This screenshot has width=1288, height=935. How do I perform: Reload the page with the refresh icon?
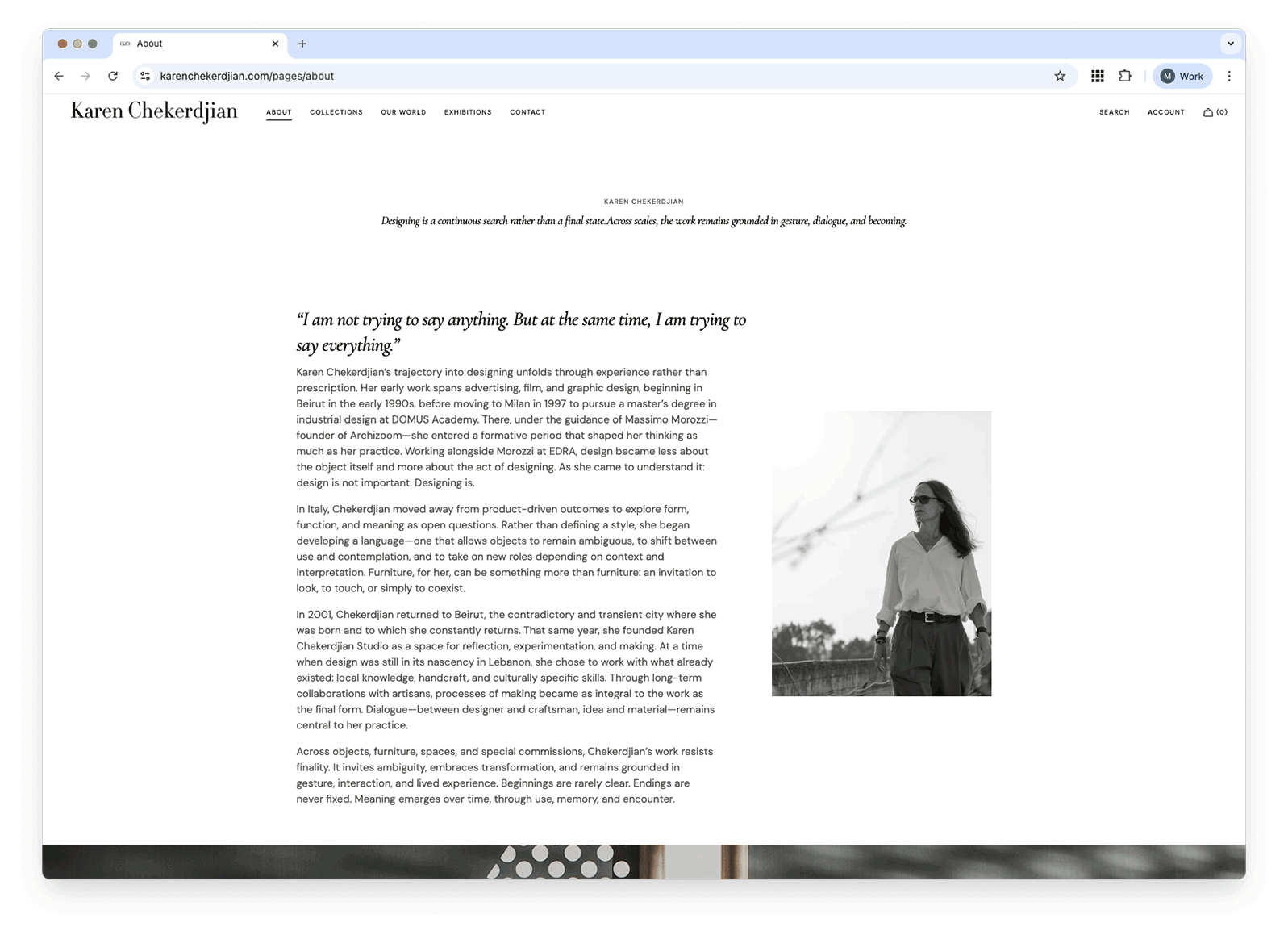click(x=113, y=76)
